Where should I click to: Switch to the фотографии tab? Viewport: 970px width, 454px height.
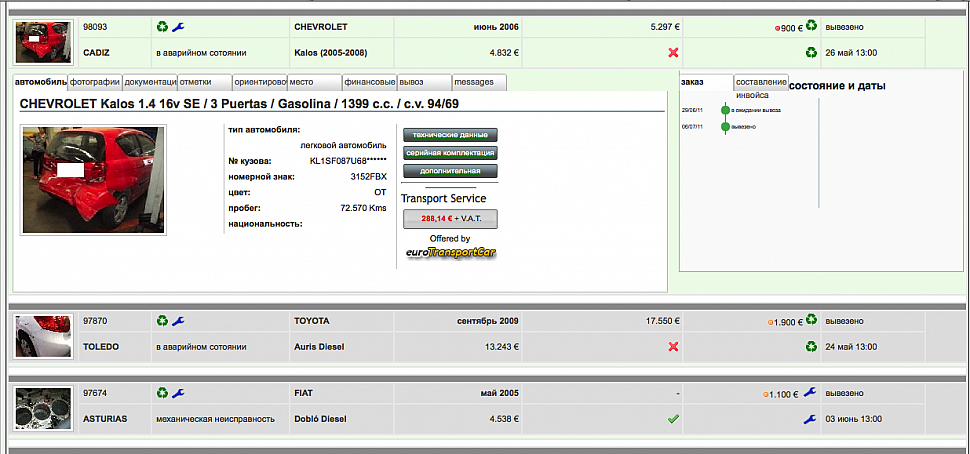(x=95, y=82)
